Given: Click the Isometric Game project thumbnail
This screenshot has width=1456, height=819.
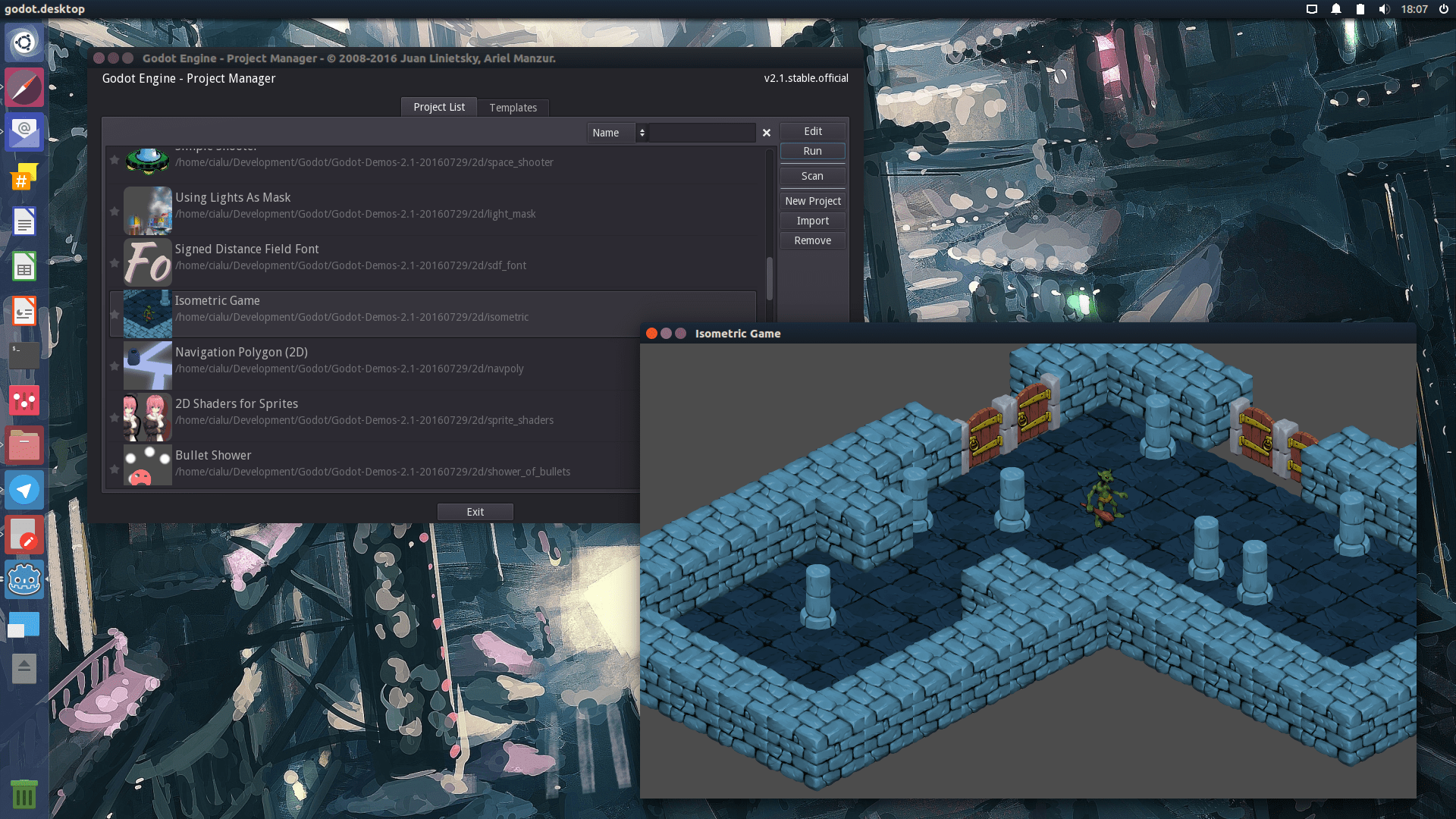Looking at the screenshot, I should pyautogui.click(x=147, y=314).
